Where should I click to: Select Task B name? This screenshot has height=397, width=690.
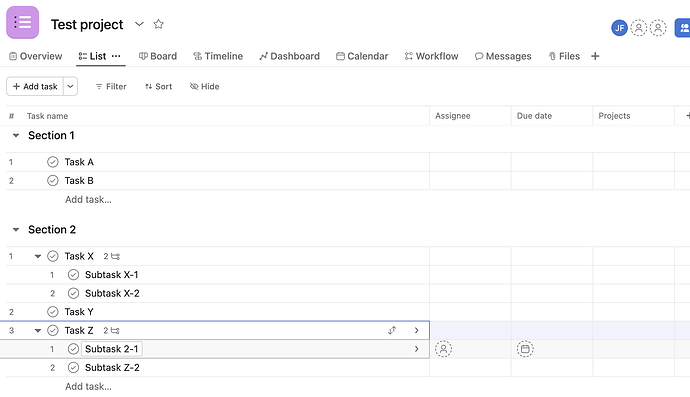(x=79, y=180)
